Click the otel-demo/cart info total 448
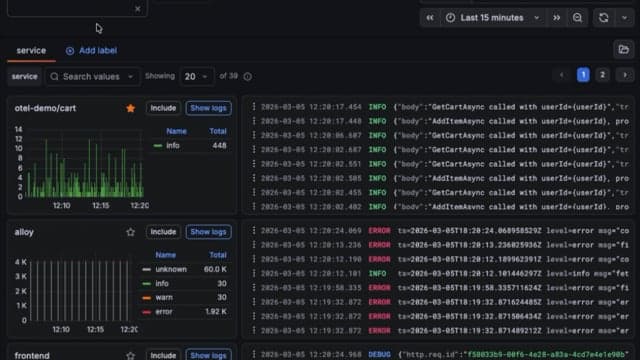640x360 pixels. pos(219,146)
